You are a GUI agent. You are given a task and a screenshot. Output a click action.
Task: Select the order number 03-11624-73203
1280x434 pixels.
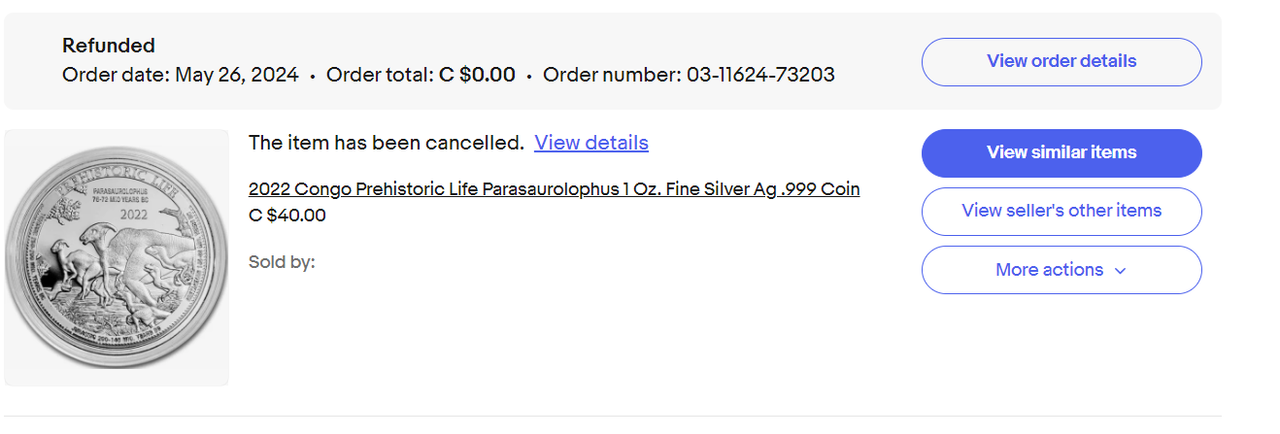tap(761, 75)
